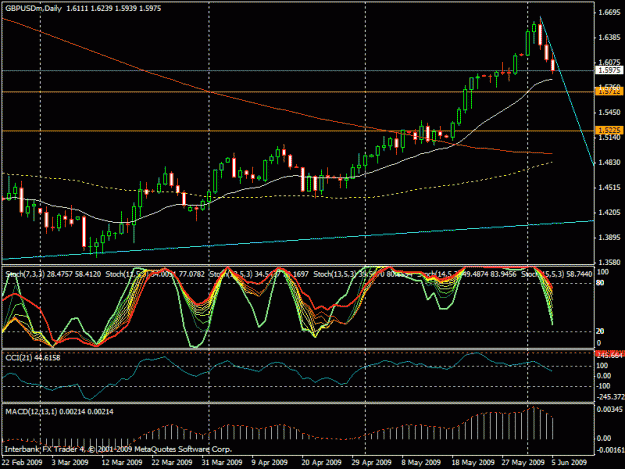Click the 80 level on stochastic scale
Image resolution: width=625 pixels, height=469 pixels.
600,283
